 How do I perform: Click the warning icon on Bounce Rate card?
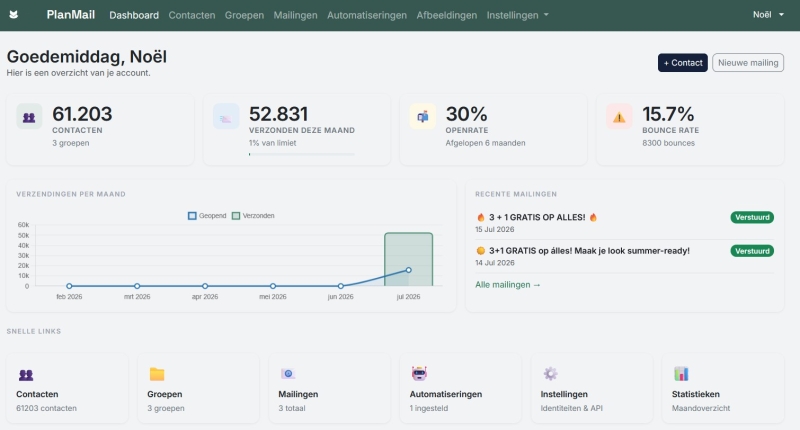coord(619,117)
